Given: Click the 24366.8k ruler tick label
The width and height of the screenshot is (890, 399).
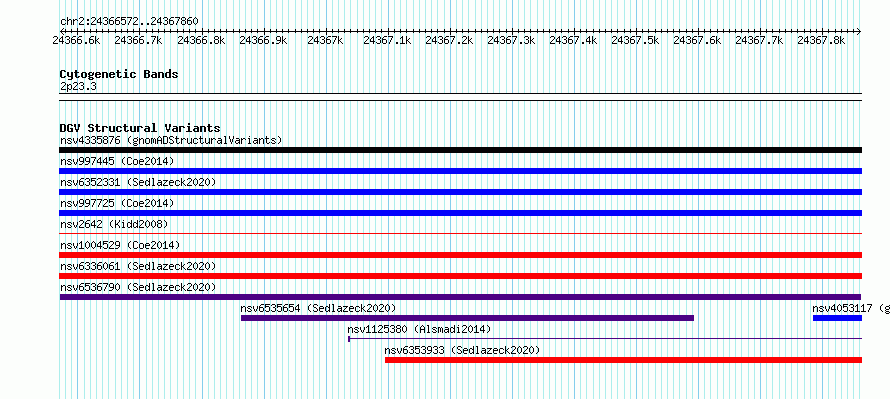Looking at the screenshot, I should (x=201, y=40).
